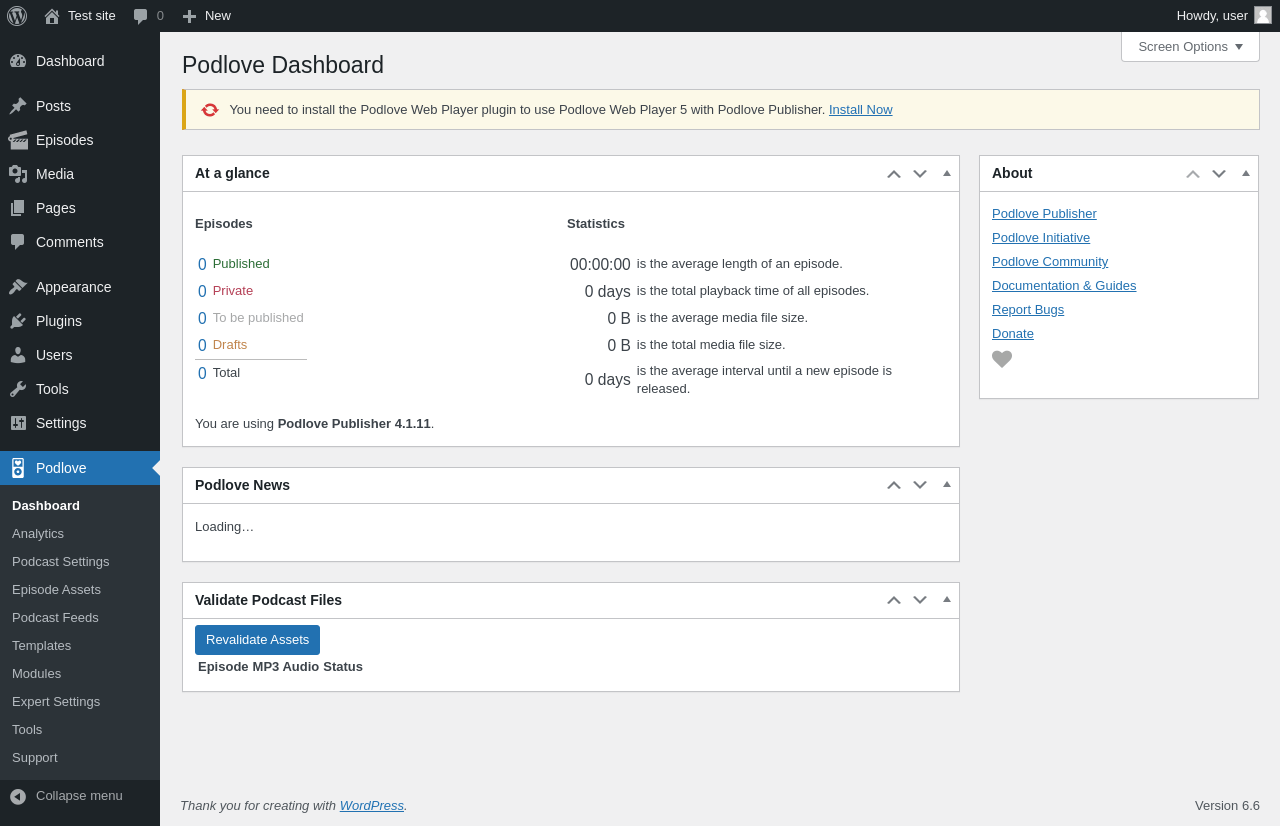
Task: Open the Appearance menu
Action: click(73, 287)
